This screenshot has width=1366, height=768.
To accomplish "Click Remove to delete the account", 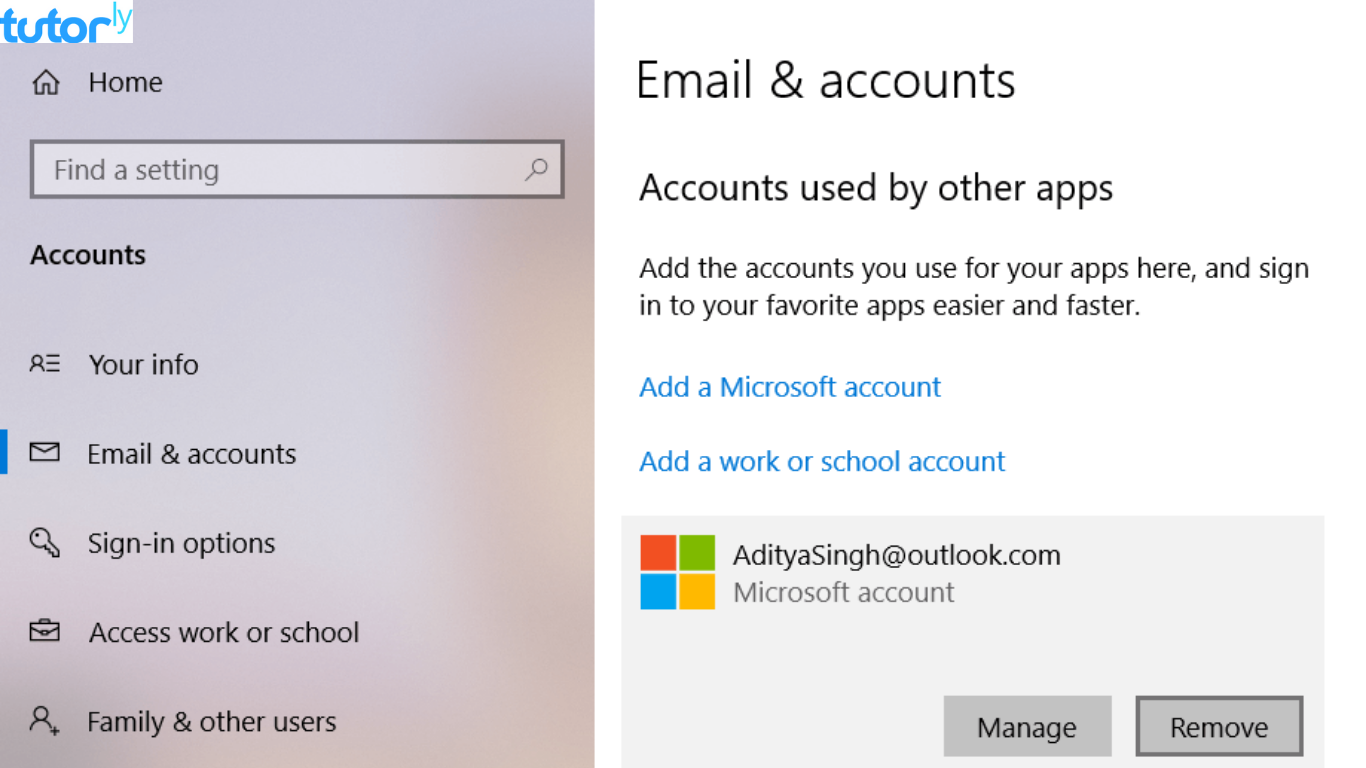I will coord(1219,726).
